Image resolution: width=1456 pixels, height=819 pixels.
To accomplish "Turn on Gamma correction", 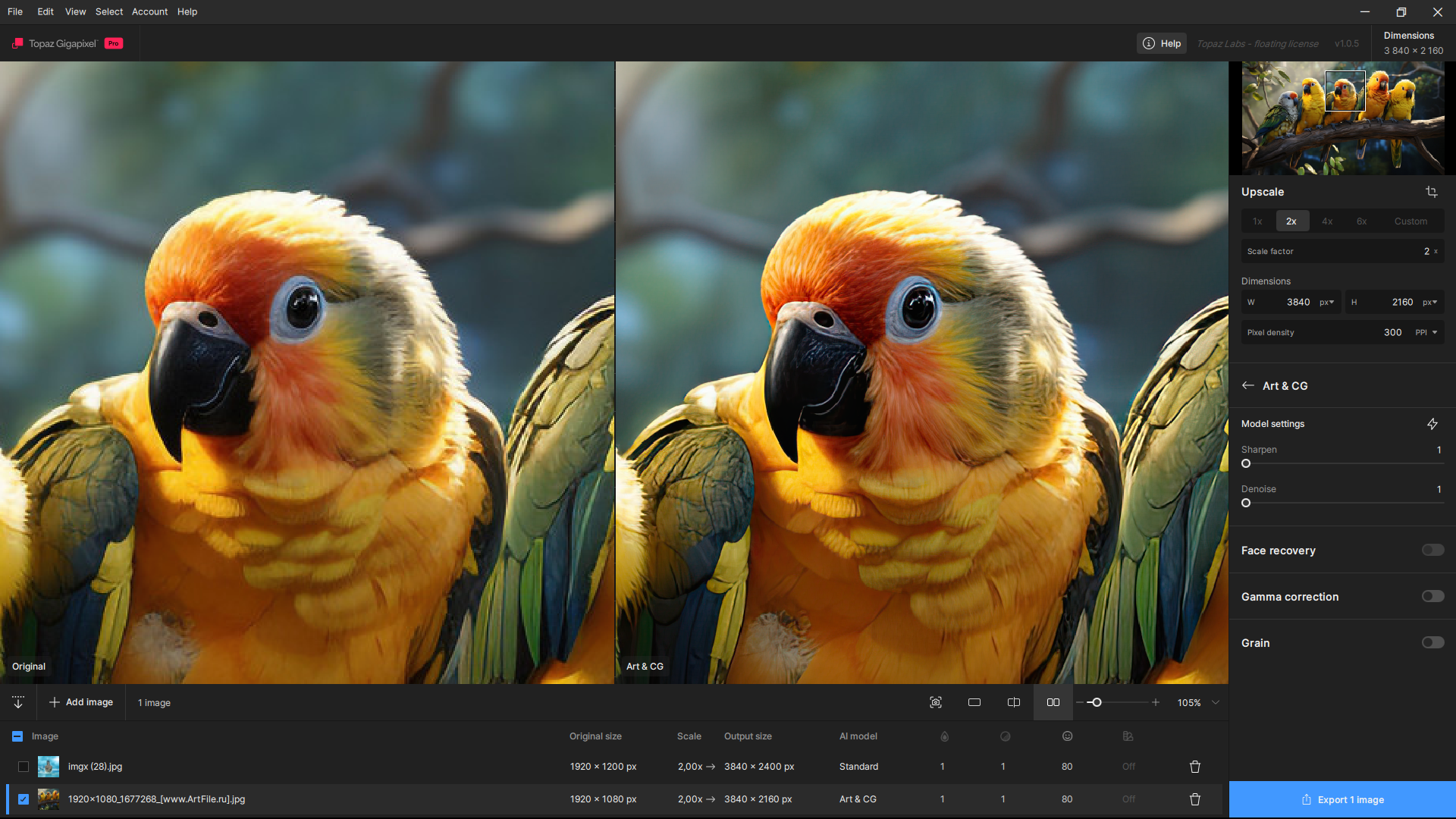I will point(1432,596).
